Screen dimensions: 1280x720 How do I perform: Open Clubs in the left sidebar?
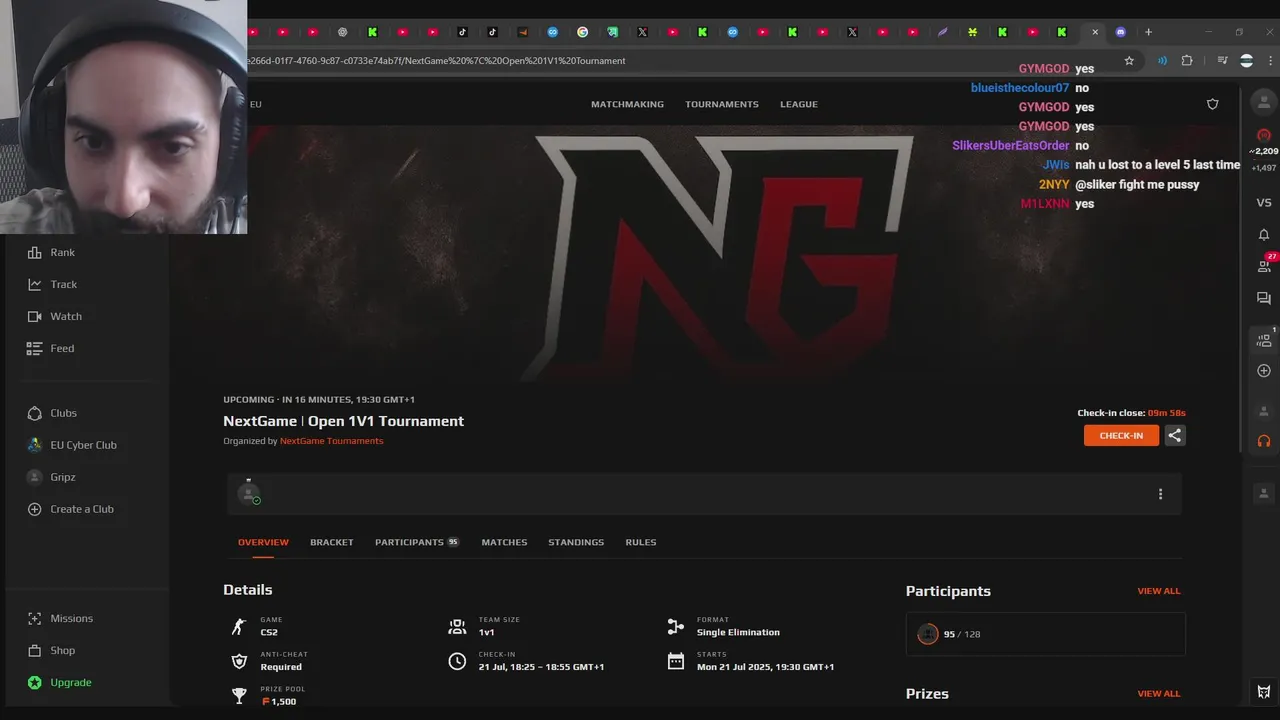[x=52, y=413]
